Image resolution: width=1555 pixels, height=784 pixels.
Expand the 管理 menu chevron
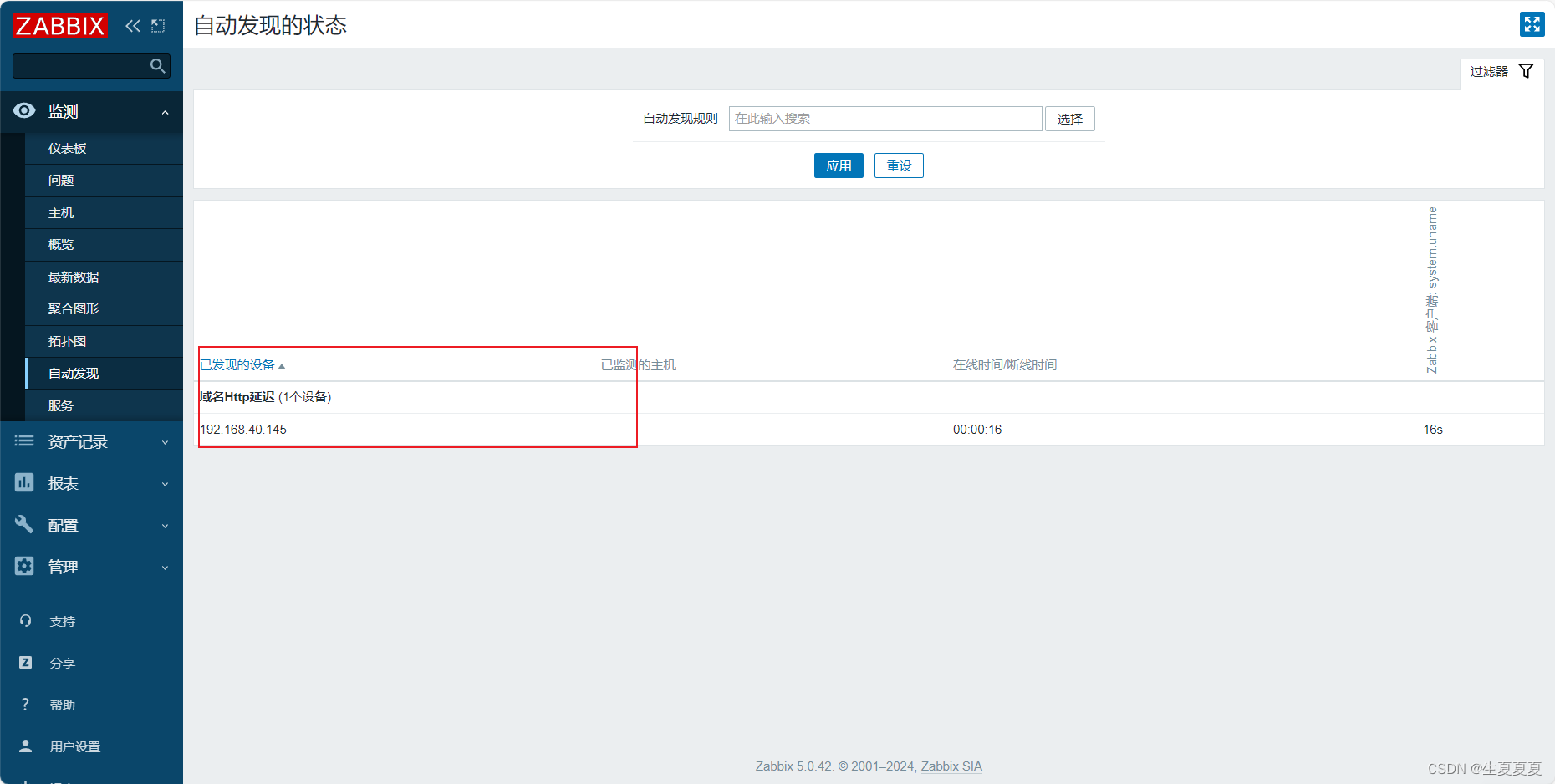coord(166,568)
